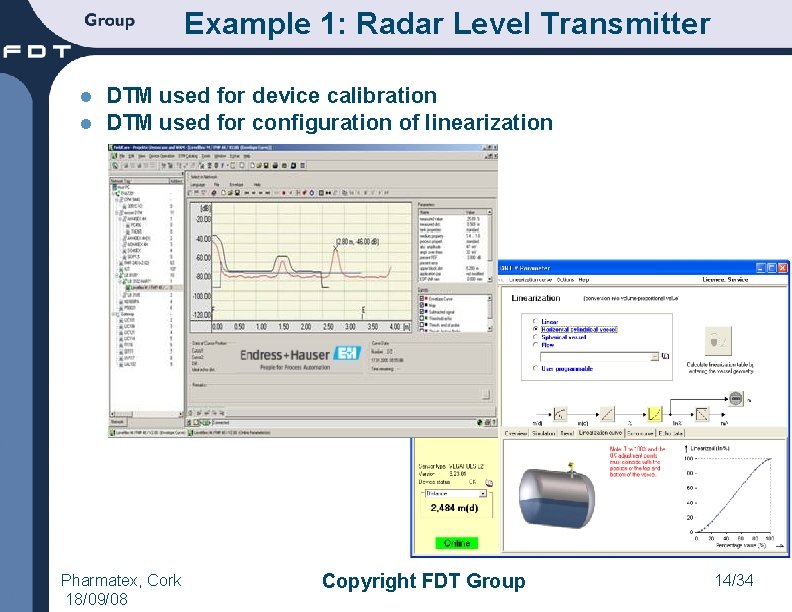
Task: Open the Echo curve tab
Action: coord(640,433)
